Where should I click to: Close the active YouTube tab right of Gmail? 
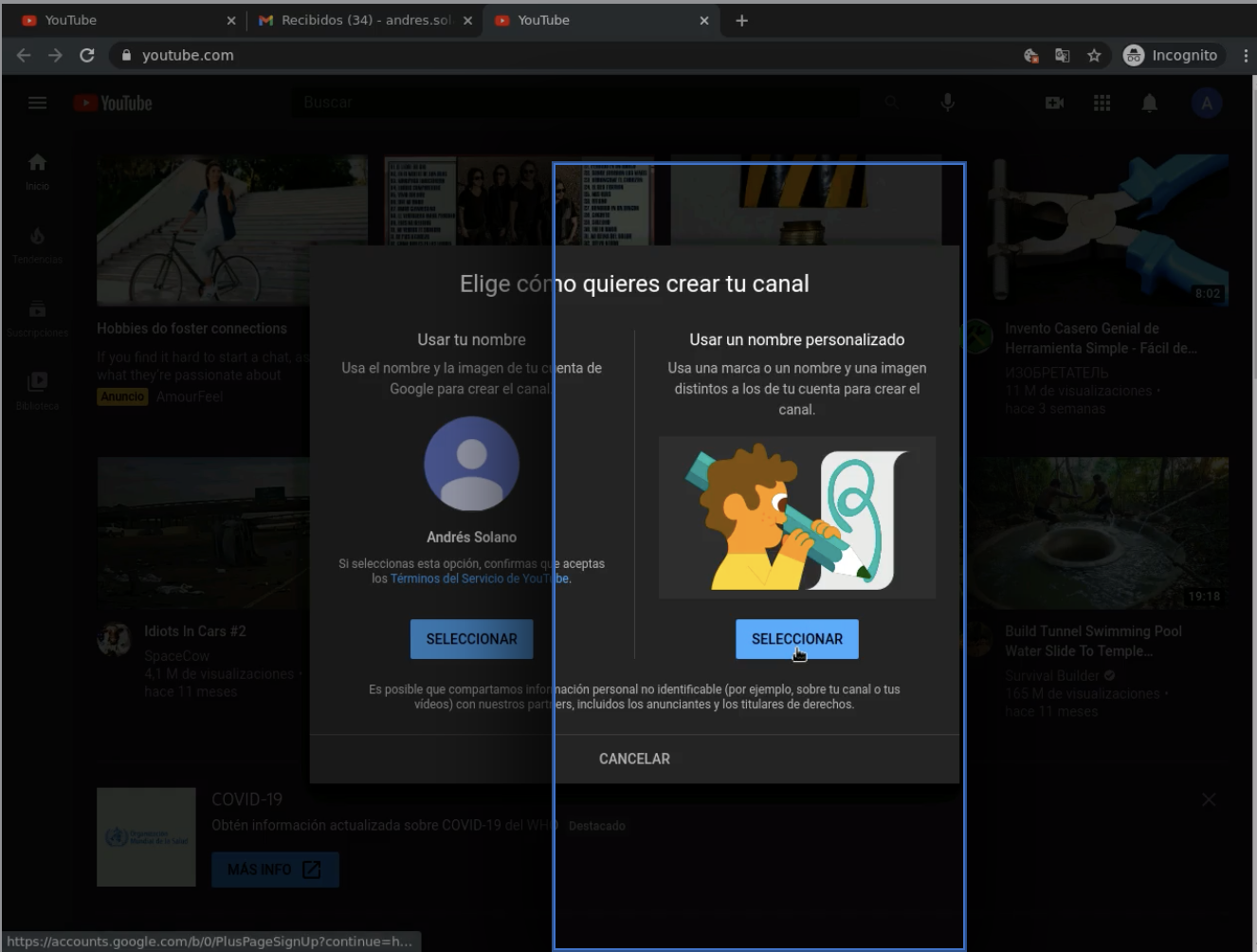pyautogui.click(x=703, y=20)
